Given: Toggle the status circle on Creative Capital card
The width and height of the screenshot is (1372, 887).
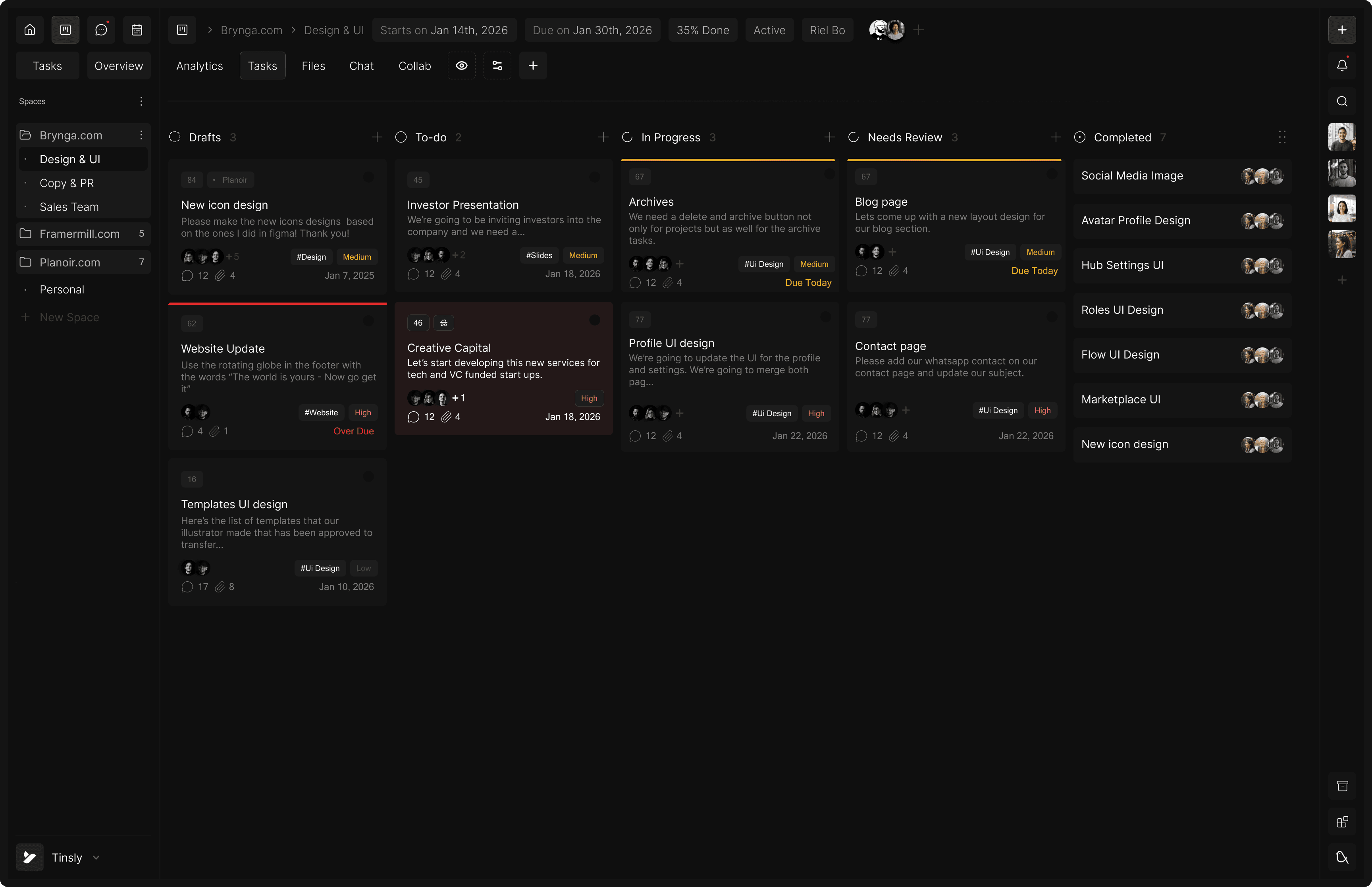Looking at the screenshot, I should click(x=594, y=320).
